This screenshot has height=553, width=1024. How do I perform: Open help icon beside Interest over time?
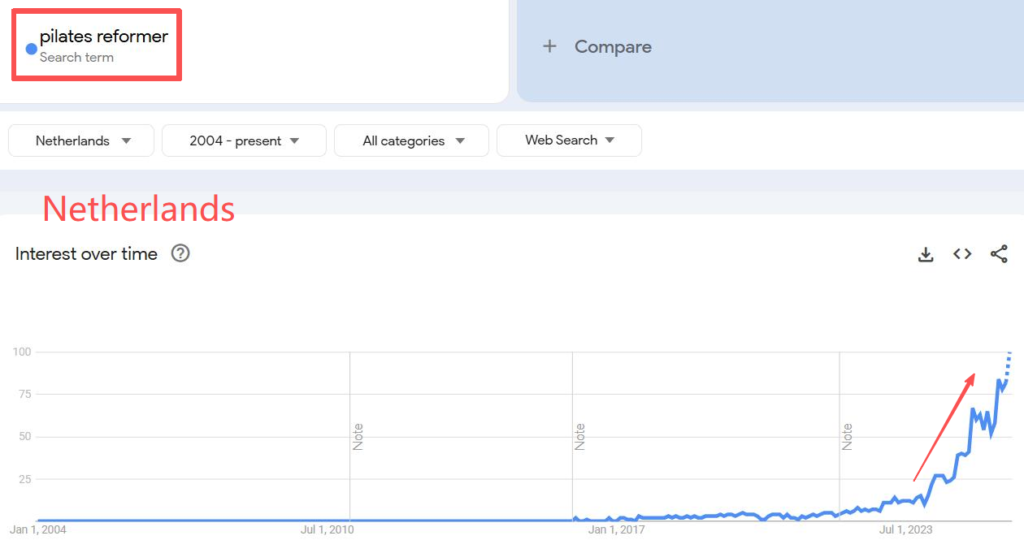[x=180, y=254]
